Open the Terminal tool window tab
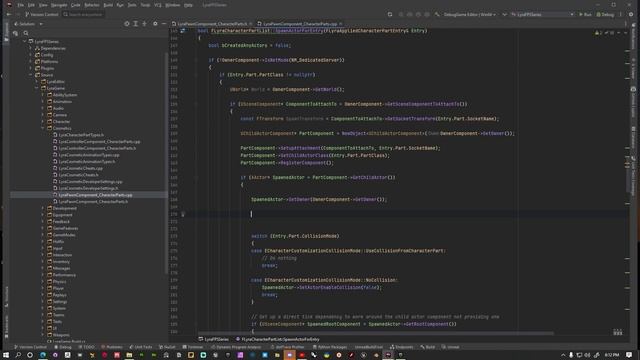This screenshot has width=640, height=360. coord(193,347)
